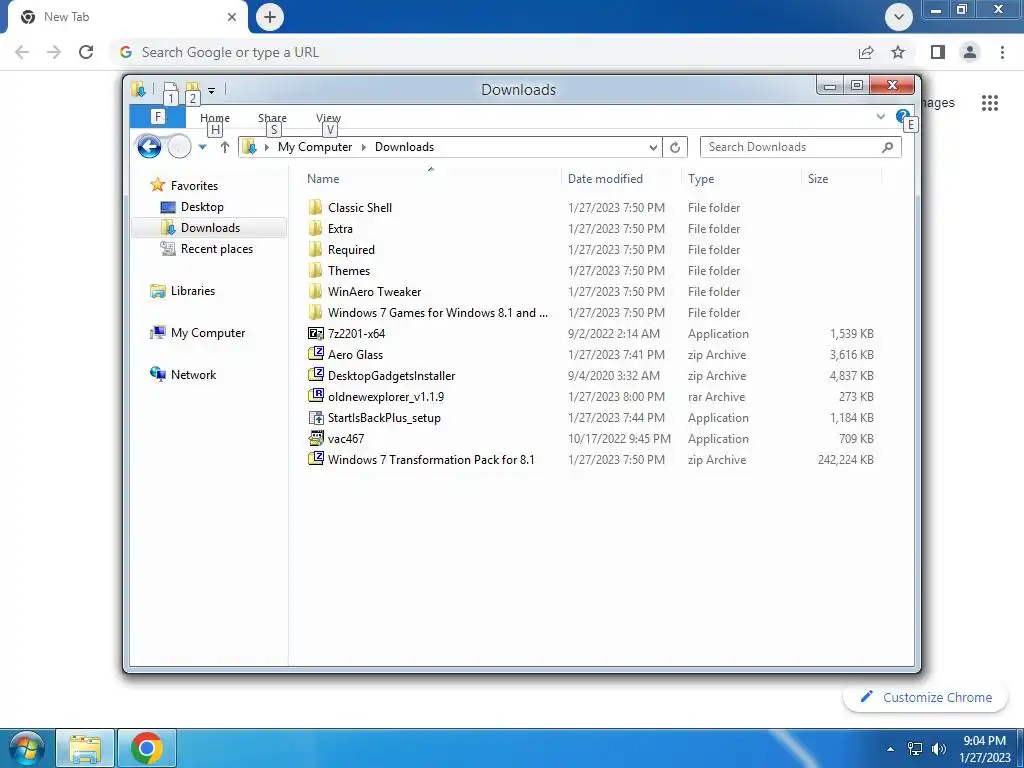Select the DesktopGadgetsInstaller zip icon
1024x768 pixels.
tap(315, 376)
